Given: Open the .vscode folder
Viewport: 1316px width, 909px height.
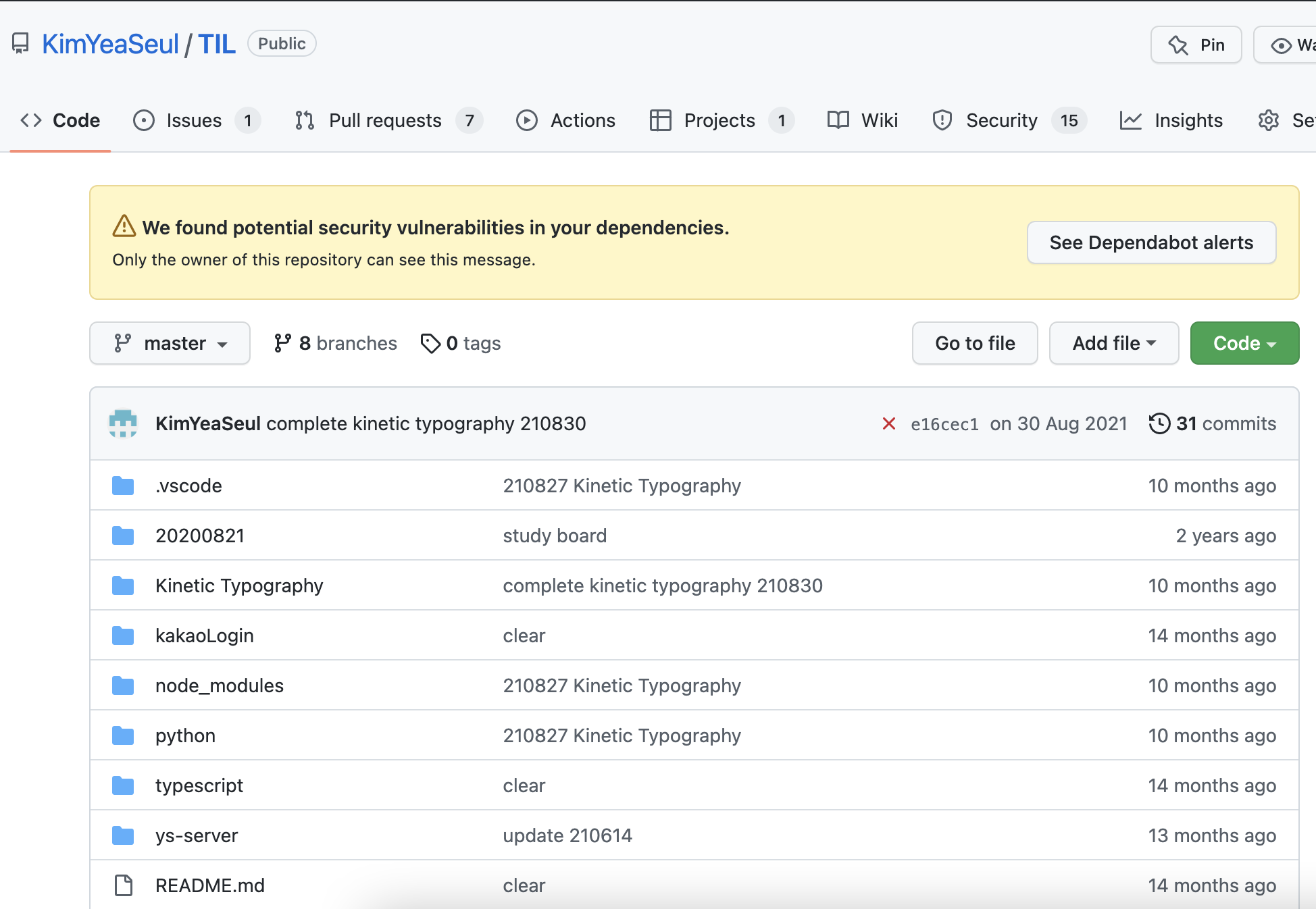Looking at the screenshot, I should click(x=188, y=486).
